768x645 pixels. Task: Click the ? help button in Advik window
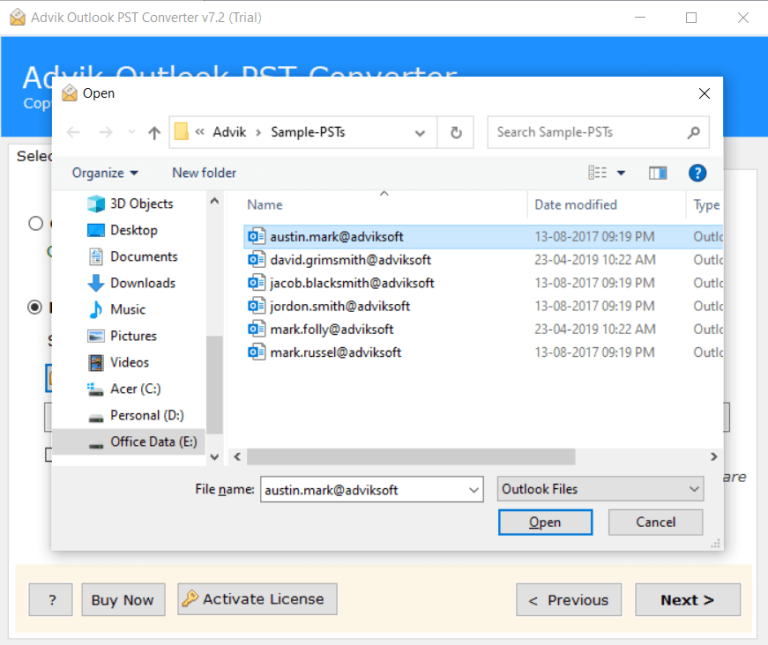(51, 599)
